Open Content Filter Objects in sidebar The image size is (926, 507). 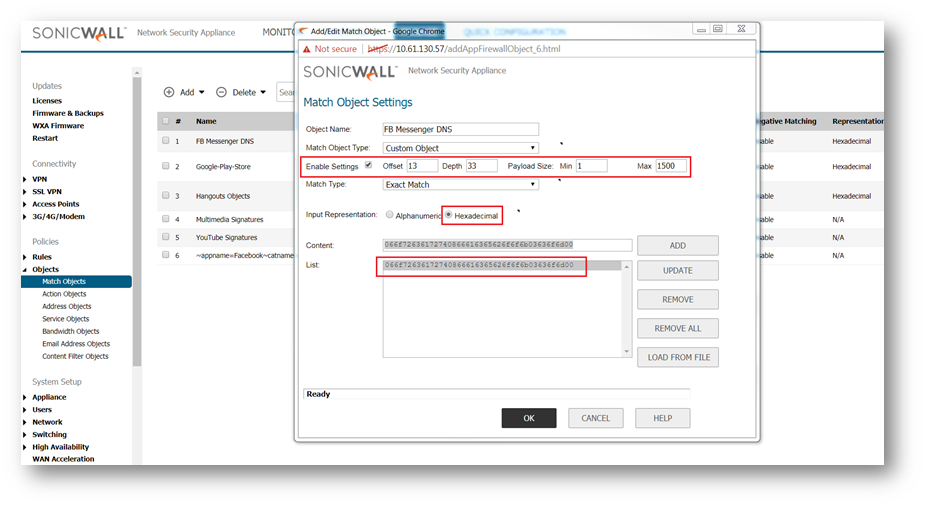(75, 356)
